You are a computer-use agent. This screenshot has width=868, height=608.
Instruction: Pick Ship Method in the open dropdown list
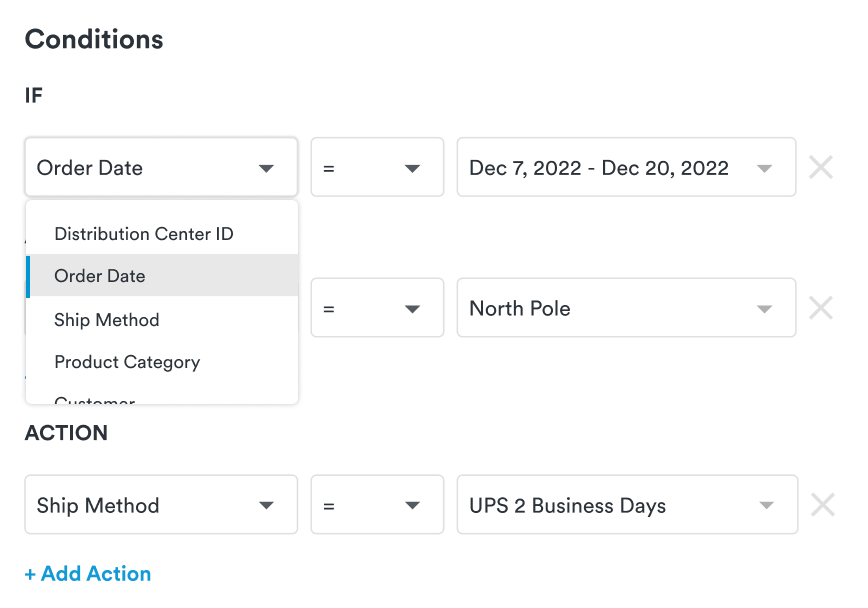click(107, 320)
